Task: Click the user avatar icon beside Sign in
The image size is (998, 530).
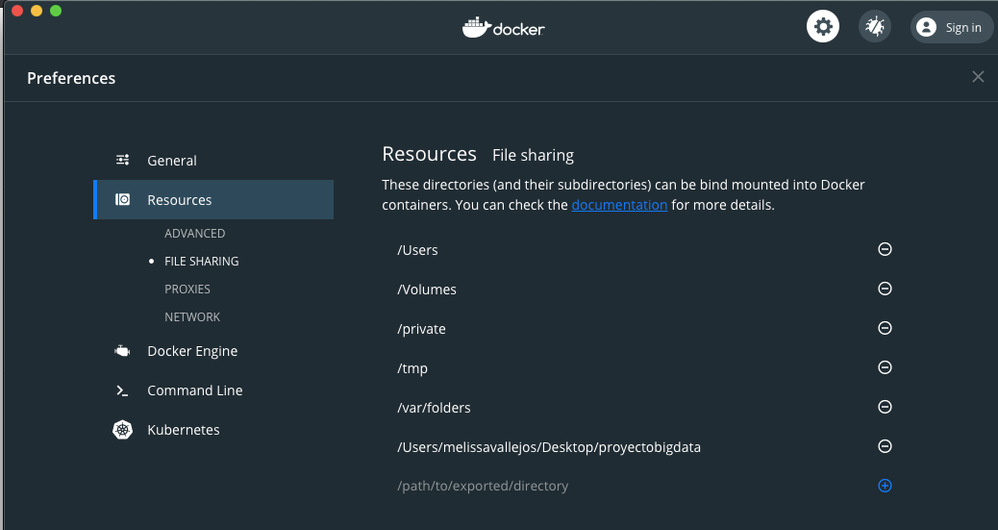Action: pyautogui.click(x=926, y=27)
